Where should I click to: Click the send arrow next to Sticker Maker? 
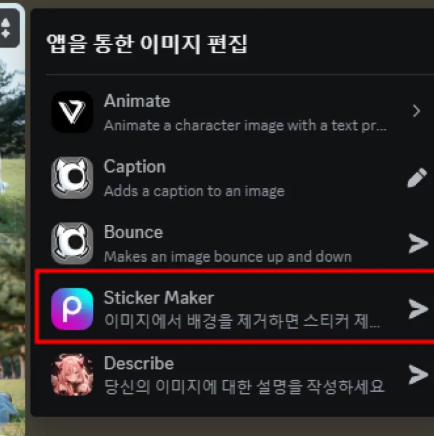[418, 309]
